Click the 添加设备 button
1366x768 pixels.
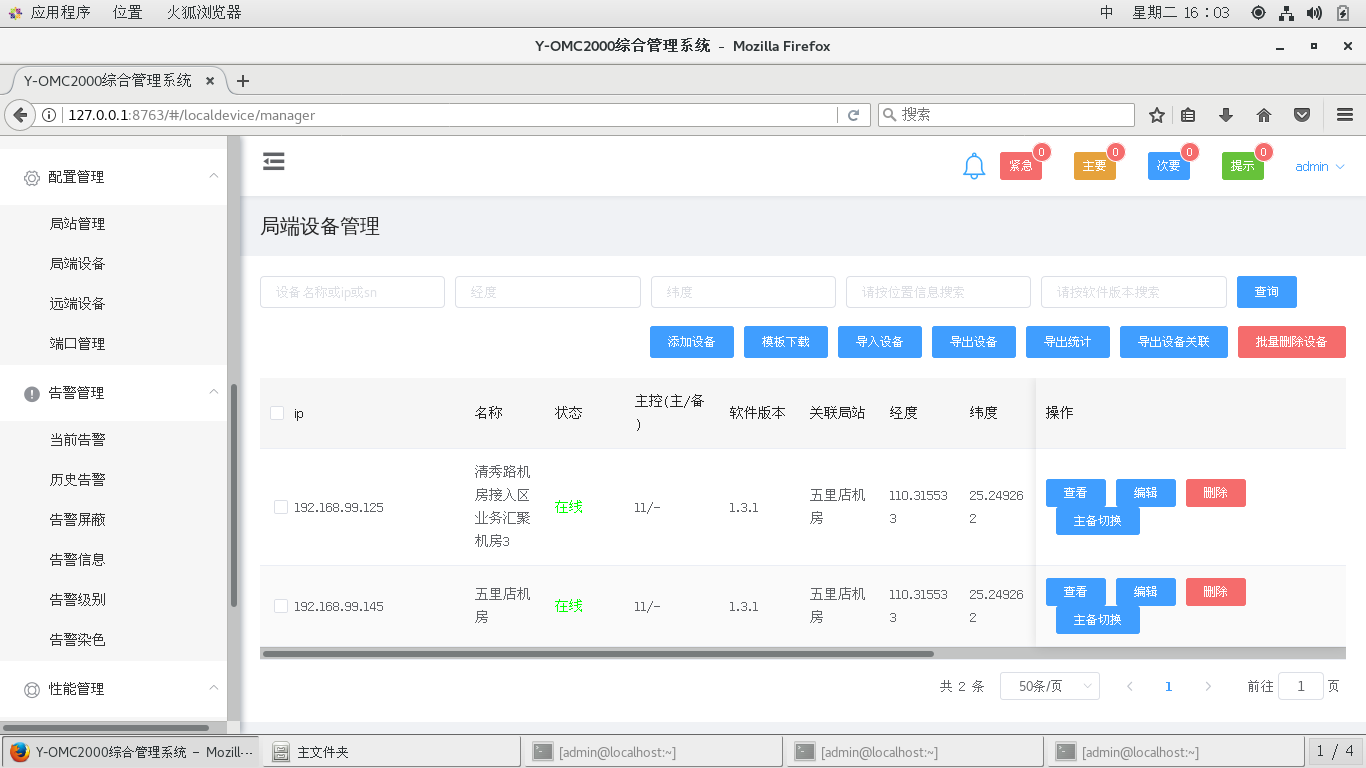[x=692, y=342]
